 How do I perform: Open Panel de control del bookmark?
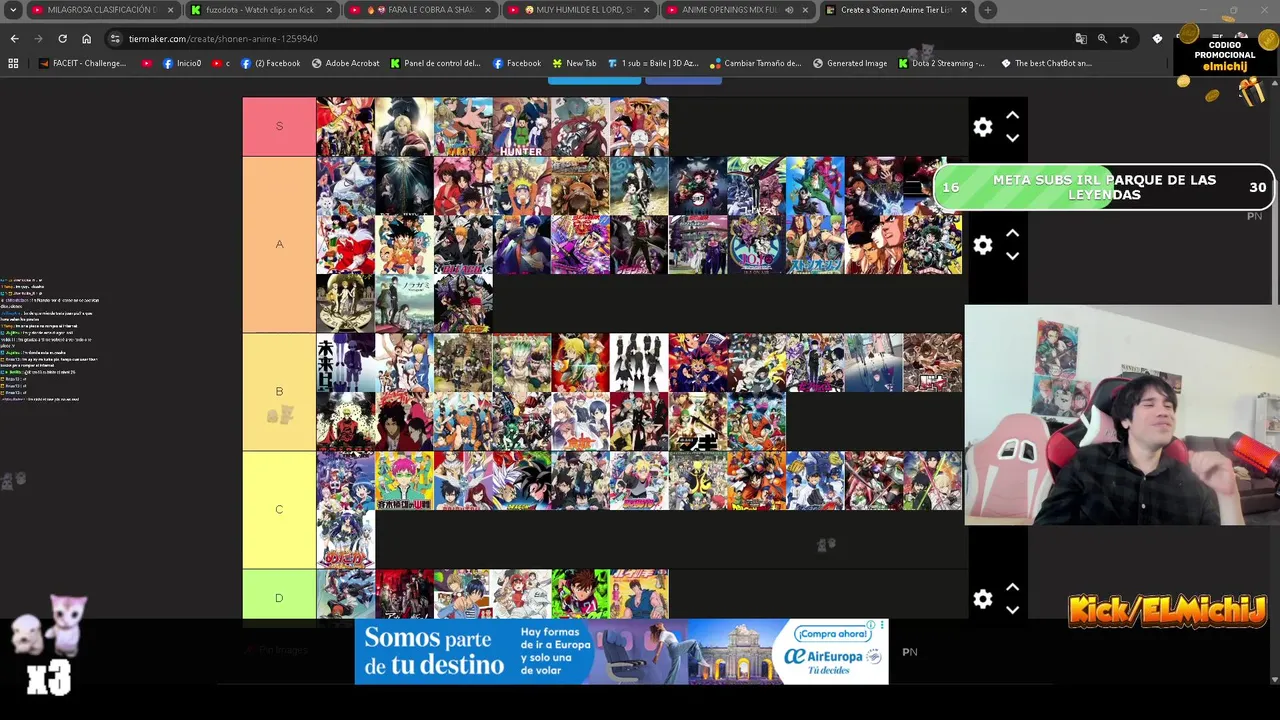[x=436, y=63]
